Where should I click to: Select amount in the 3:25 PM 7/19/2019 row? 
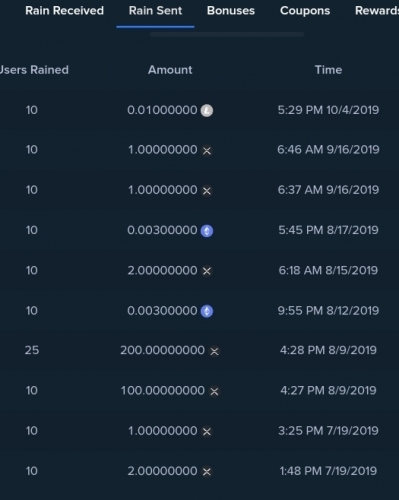click(163, 431)
